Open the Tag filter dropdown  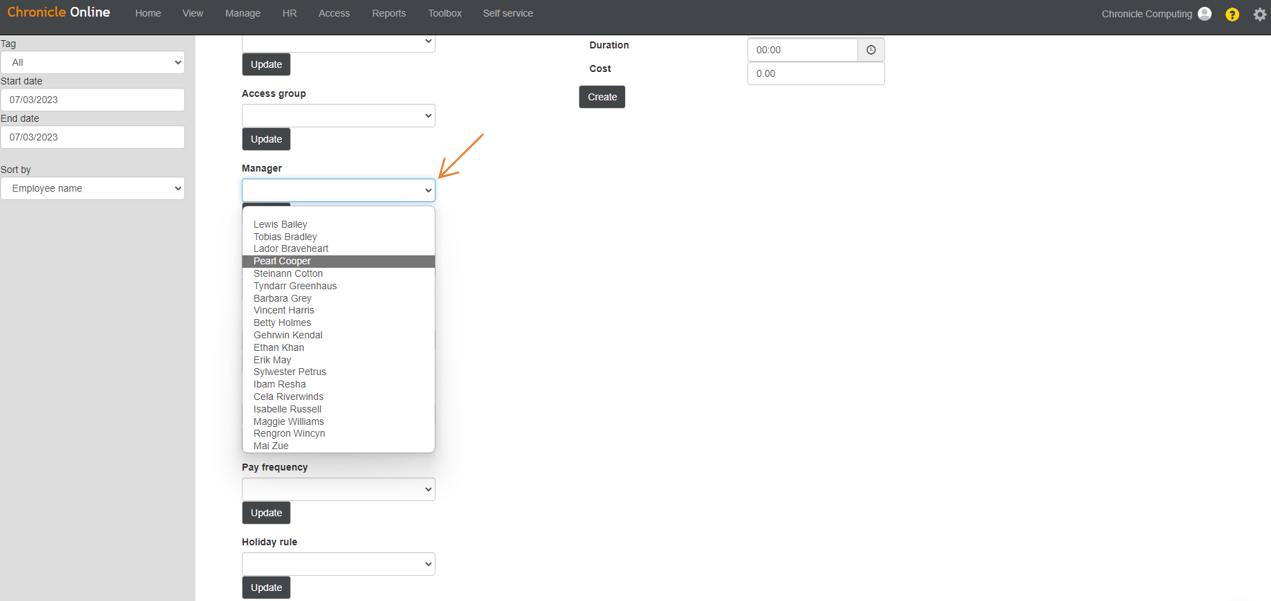tap(92, 62)
